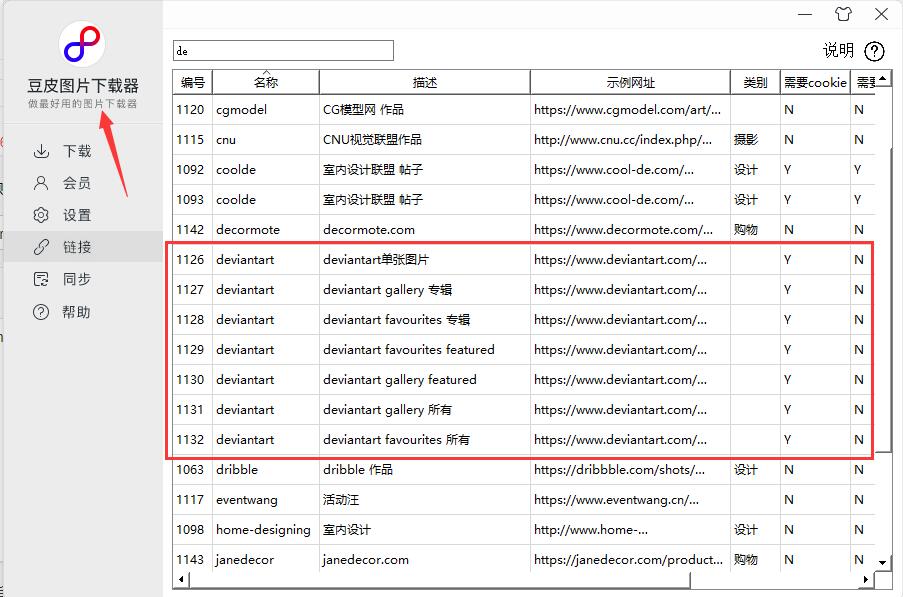Click the 示例网址 column header

(x=630, y=82)
